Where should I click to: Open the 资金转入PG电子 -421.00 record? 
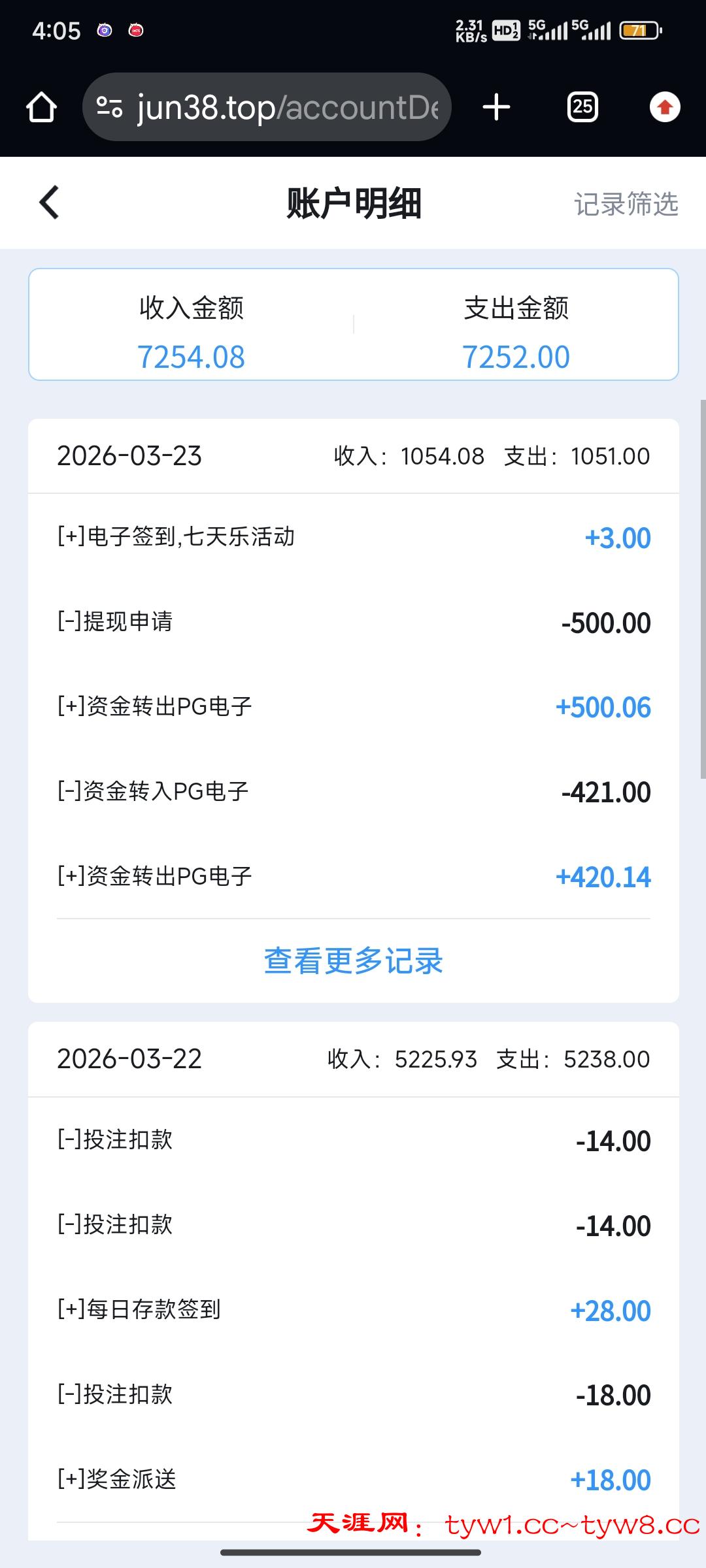coord(353,792)
